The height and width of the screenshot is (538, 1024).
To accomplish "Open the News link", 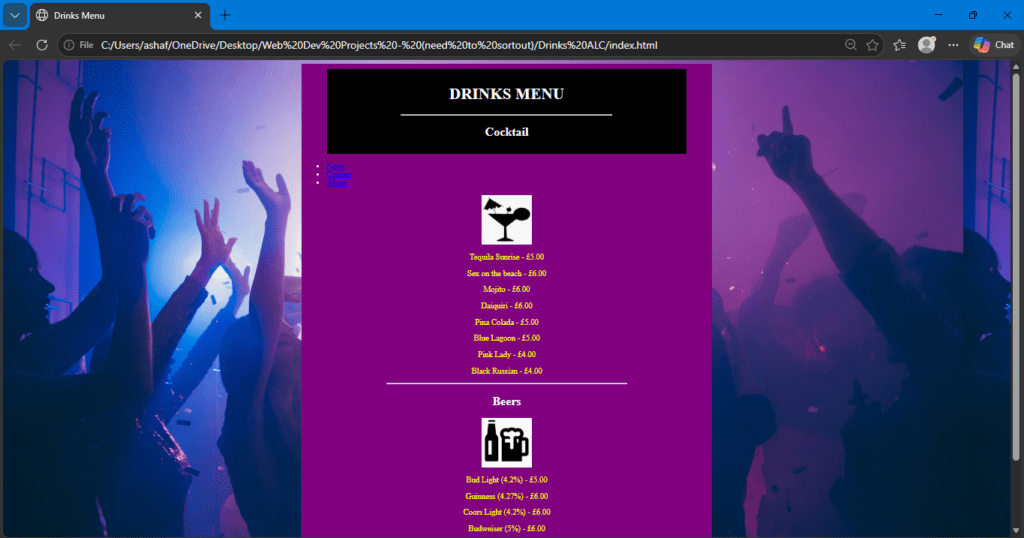I will (x=336, y=167).
